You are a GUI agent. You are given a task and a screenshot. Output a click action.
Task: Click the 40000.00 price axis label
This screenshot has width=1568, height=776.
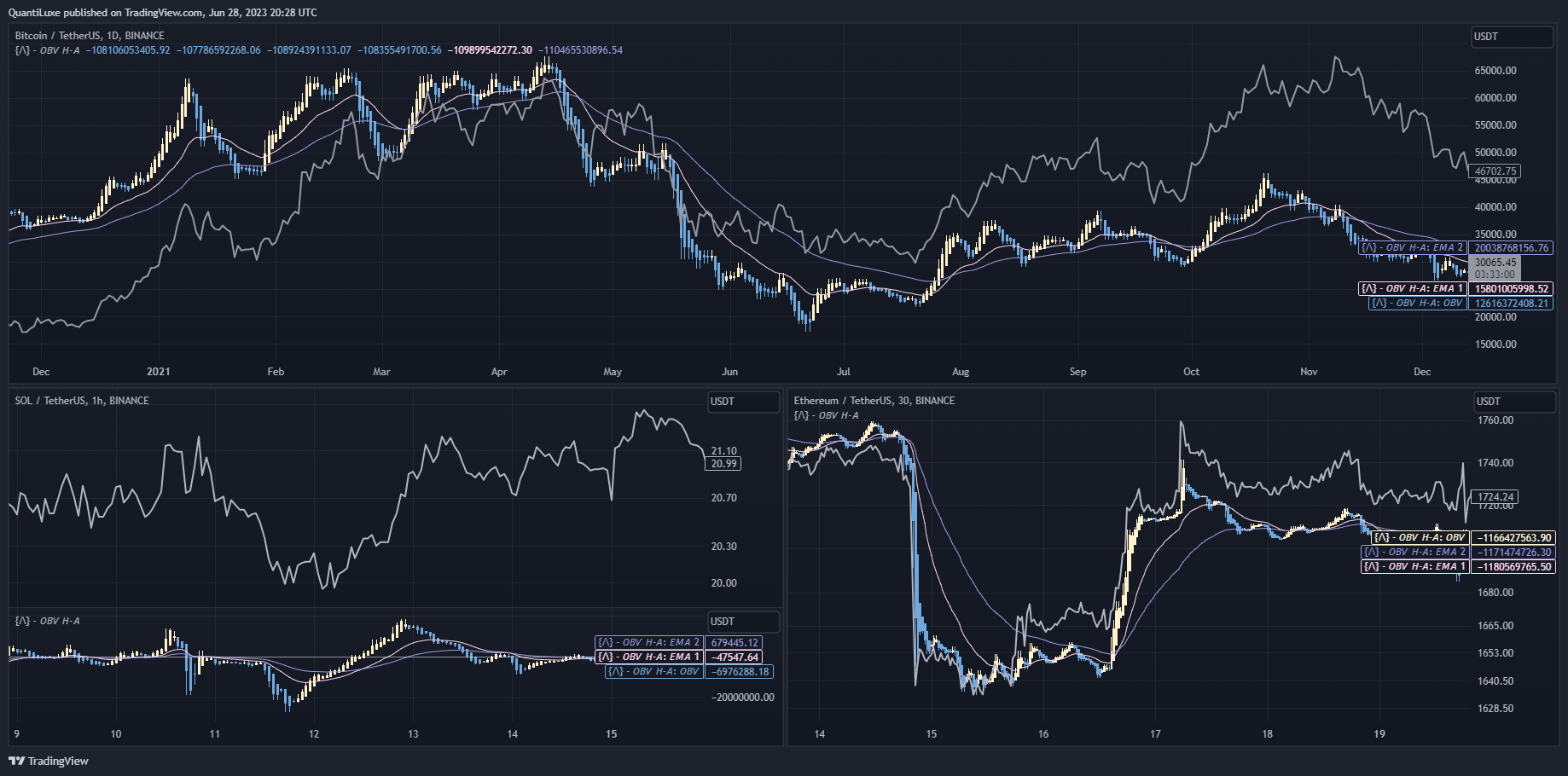pyautogui.click(x=1495, y=207)
